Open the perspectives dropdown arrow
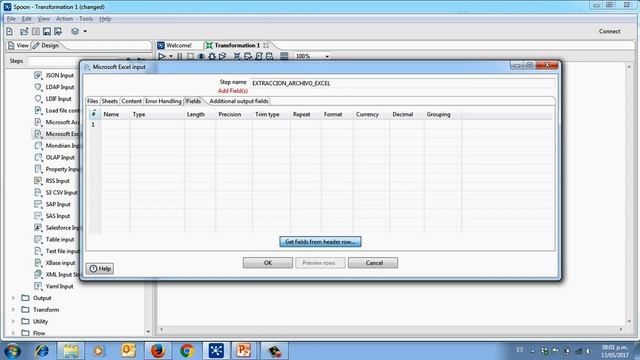This screenshot has width=640, height=360. click(x=85, y=31)
